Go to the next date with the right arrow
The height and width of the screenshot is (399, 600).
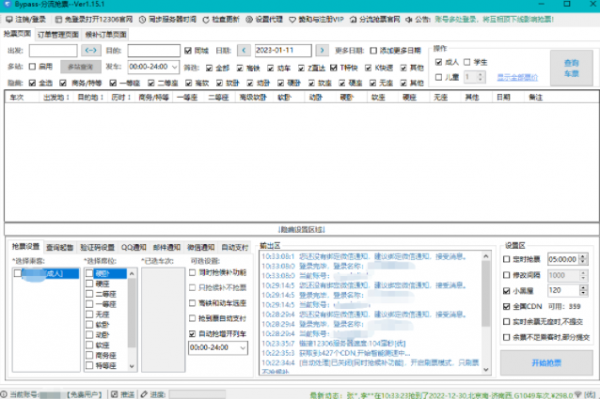coord(322,50)
